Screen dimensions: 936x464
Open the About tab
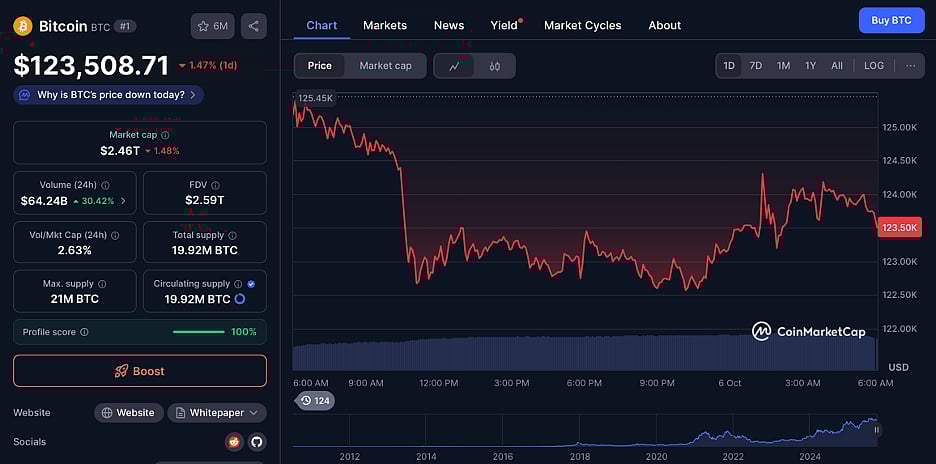coord(664,25)
